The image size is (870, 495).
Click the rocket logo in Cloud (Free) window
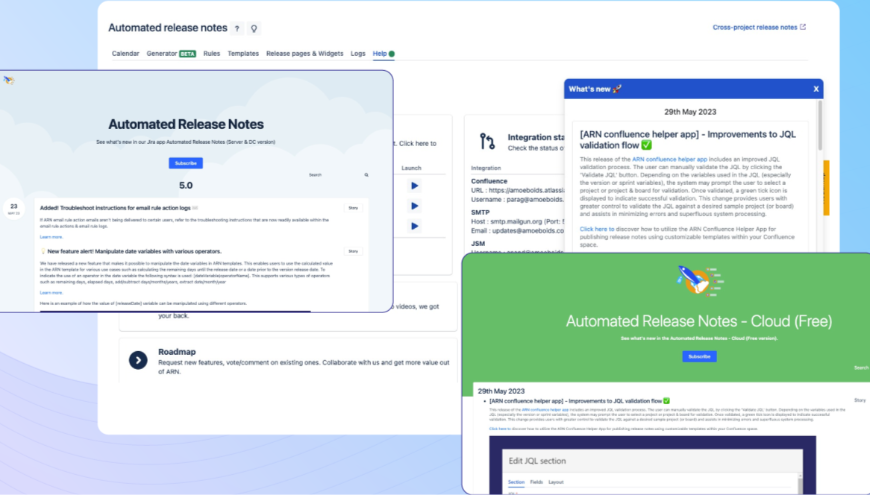coord(699,280)
